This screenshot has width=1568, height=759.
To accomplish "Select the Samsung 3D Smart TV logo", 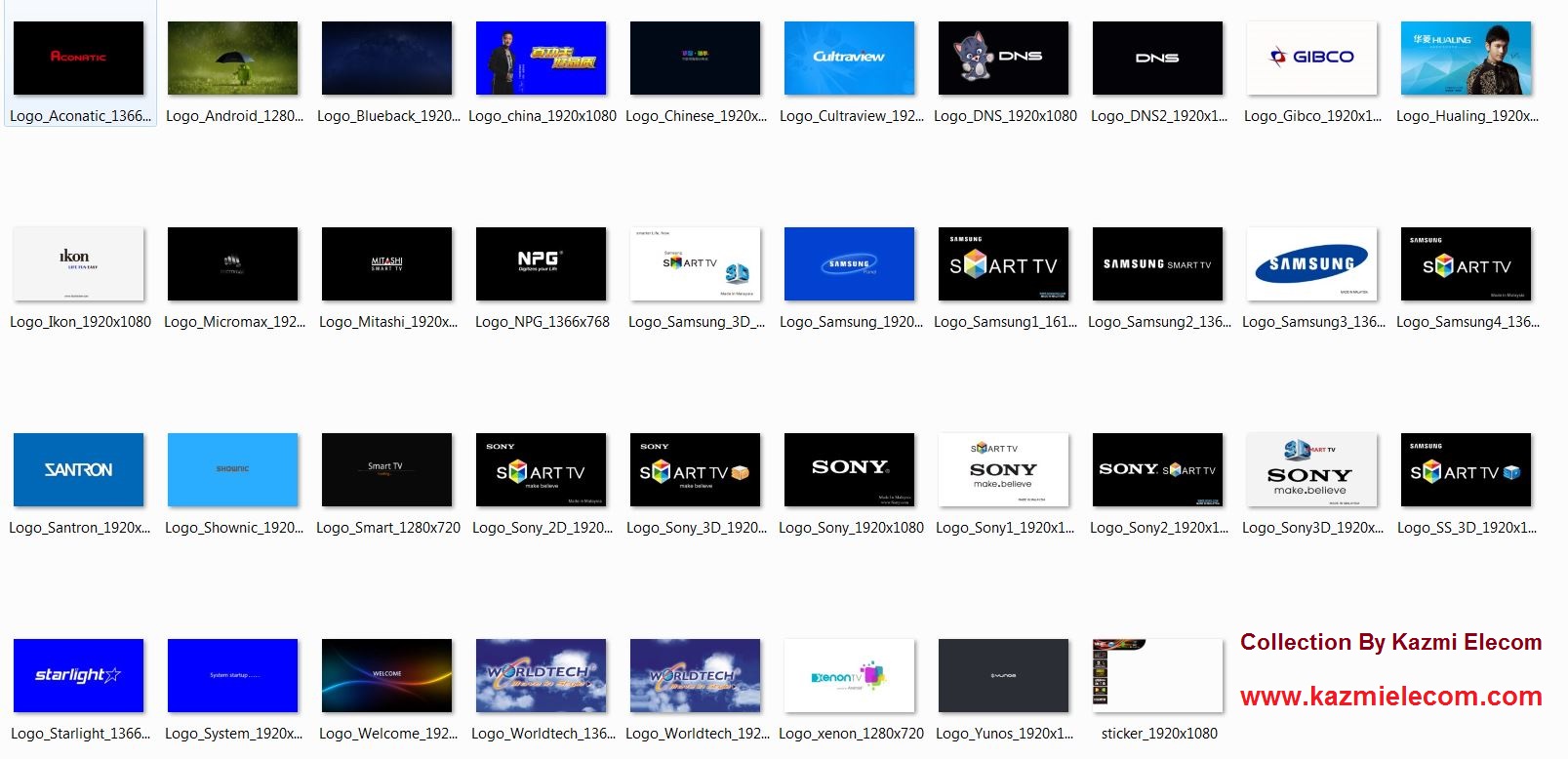I will click(695, 264).
